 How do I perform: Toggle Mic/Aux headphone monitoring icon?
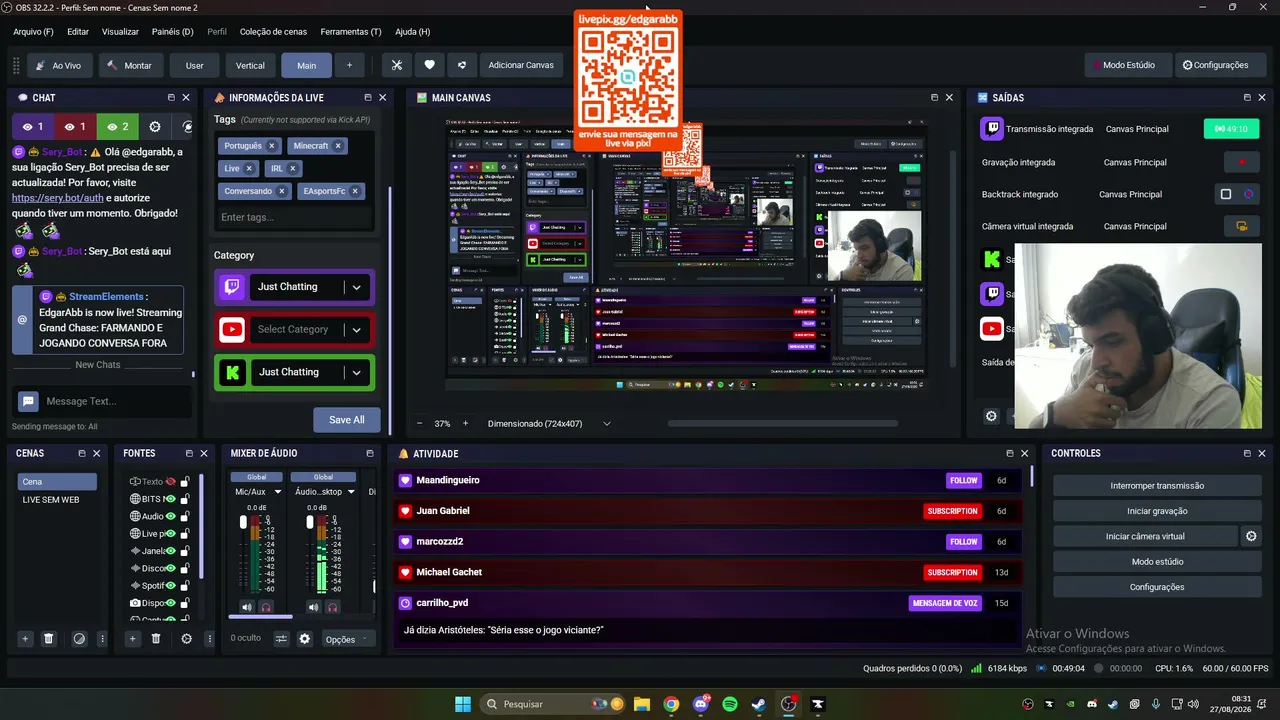click(266, 607)
